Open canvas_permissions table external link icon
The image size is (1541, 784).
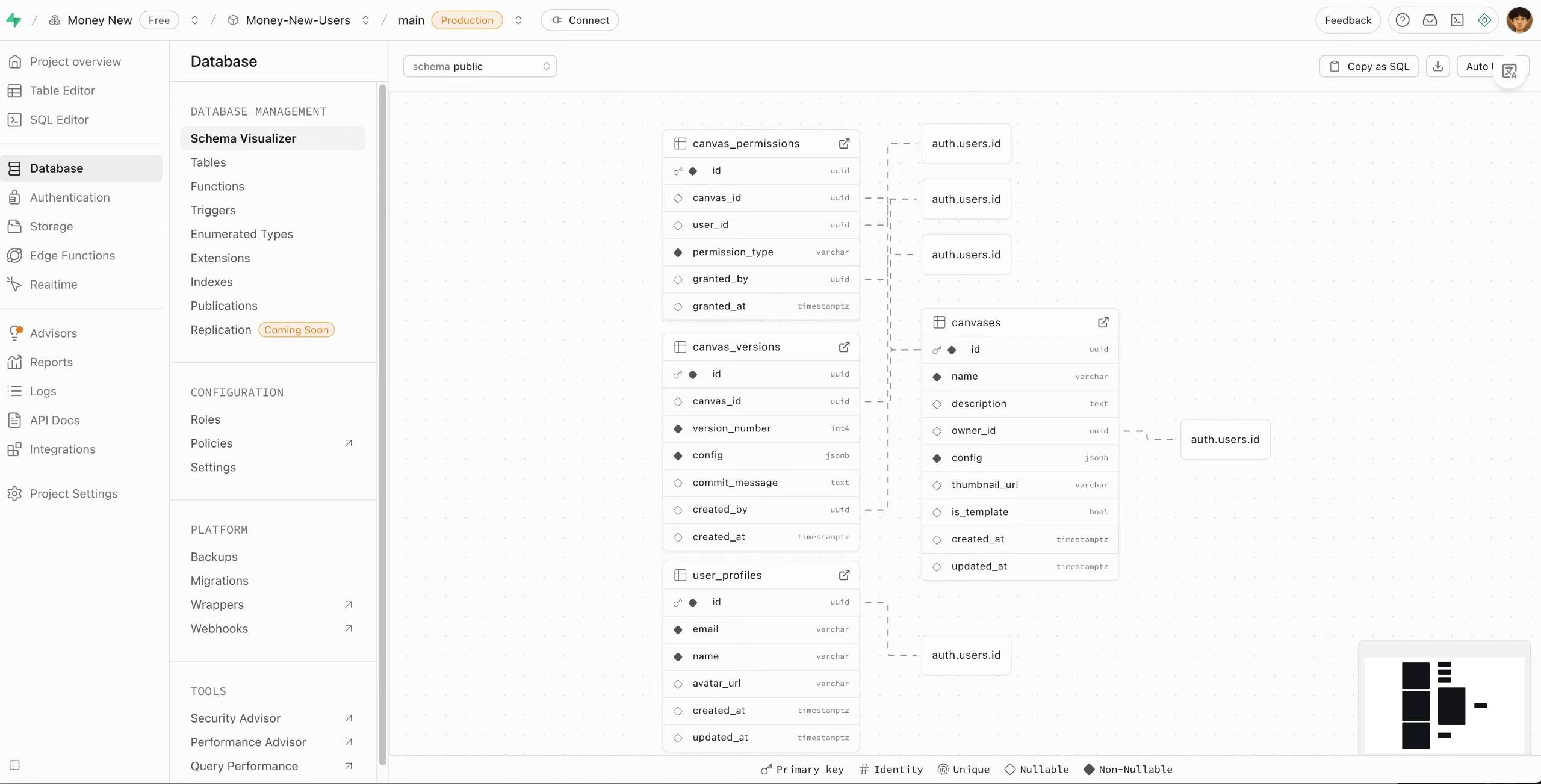(844, 143)
